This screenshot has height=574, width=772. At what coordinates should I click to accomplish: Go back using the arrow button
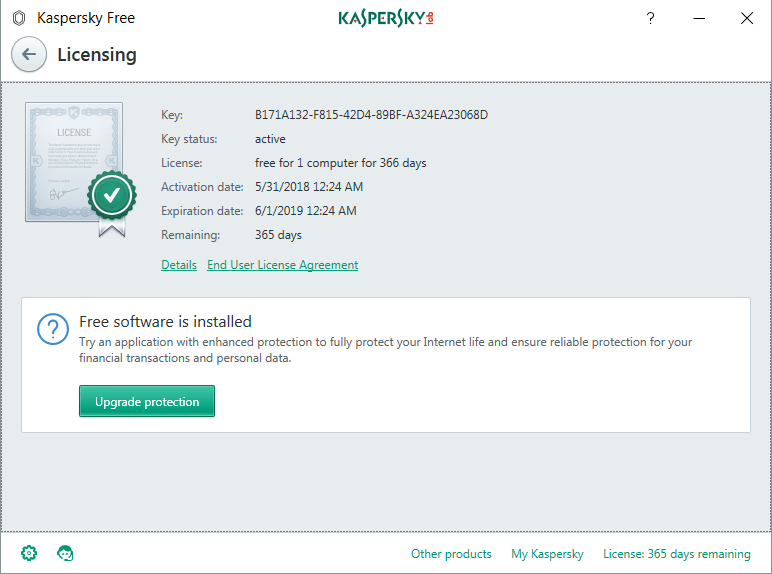coord(29,54)
